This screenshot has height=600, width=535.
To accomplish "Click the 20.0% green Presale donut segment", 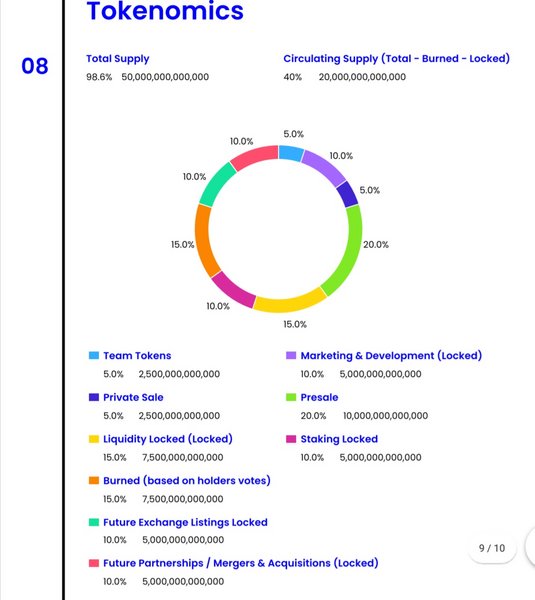I will coord(349,249).
